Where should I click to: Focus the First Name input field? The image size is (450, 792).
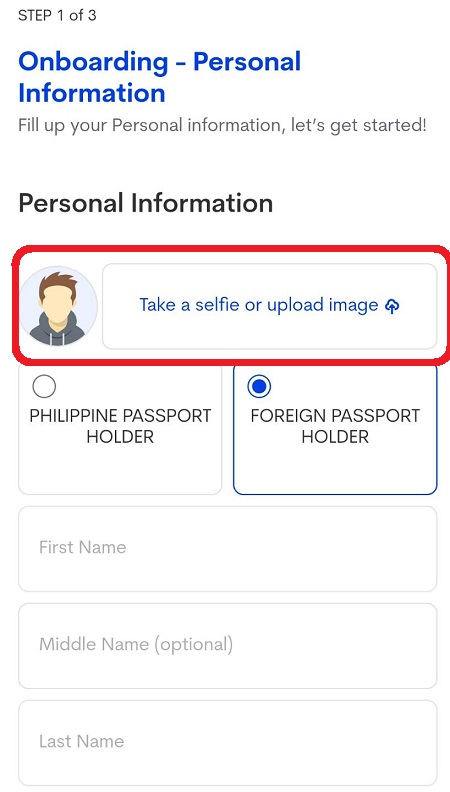(228, 549)
